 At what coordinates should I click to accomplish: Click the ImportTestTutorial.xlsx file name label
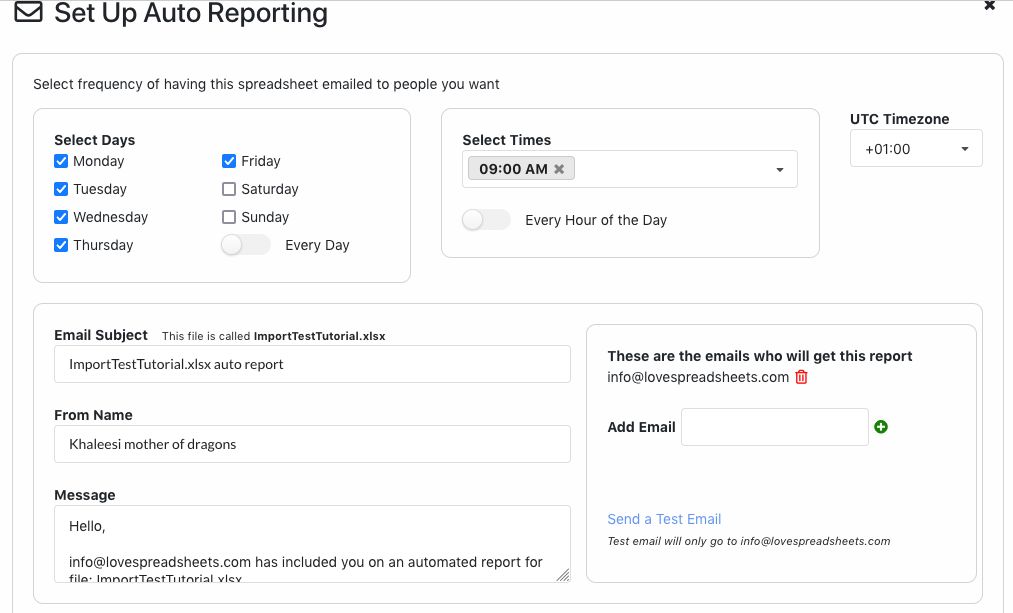click(319, 336)
